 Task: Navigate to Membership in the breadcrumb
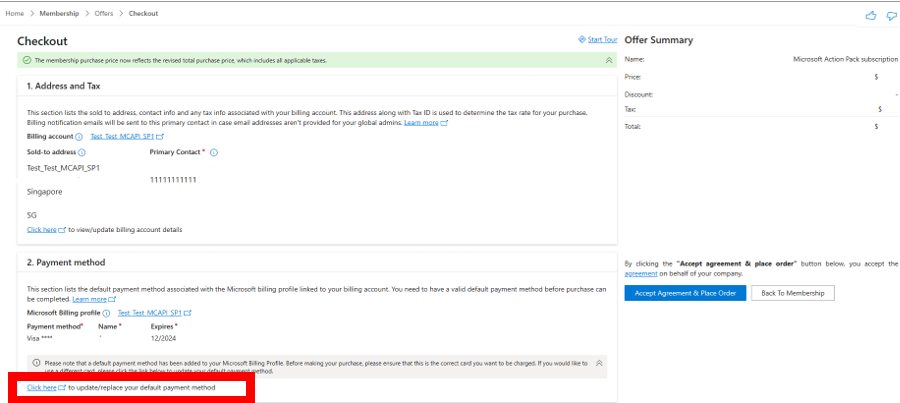point(59,14)
